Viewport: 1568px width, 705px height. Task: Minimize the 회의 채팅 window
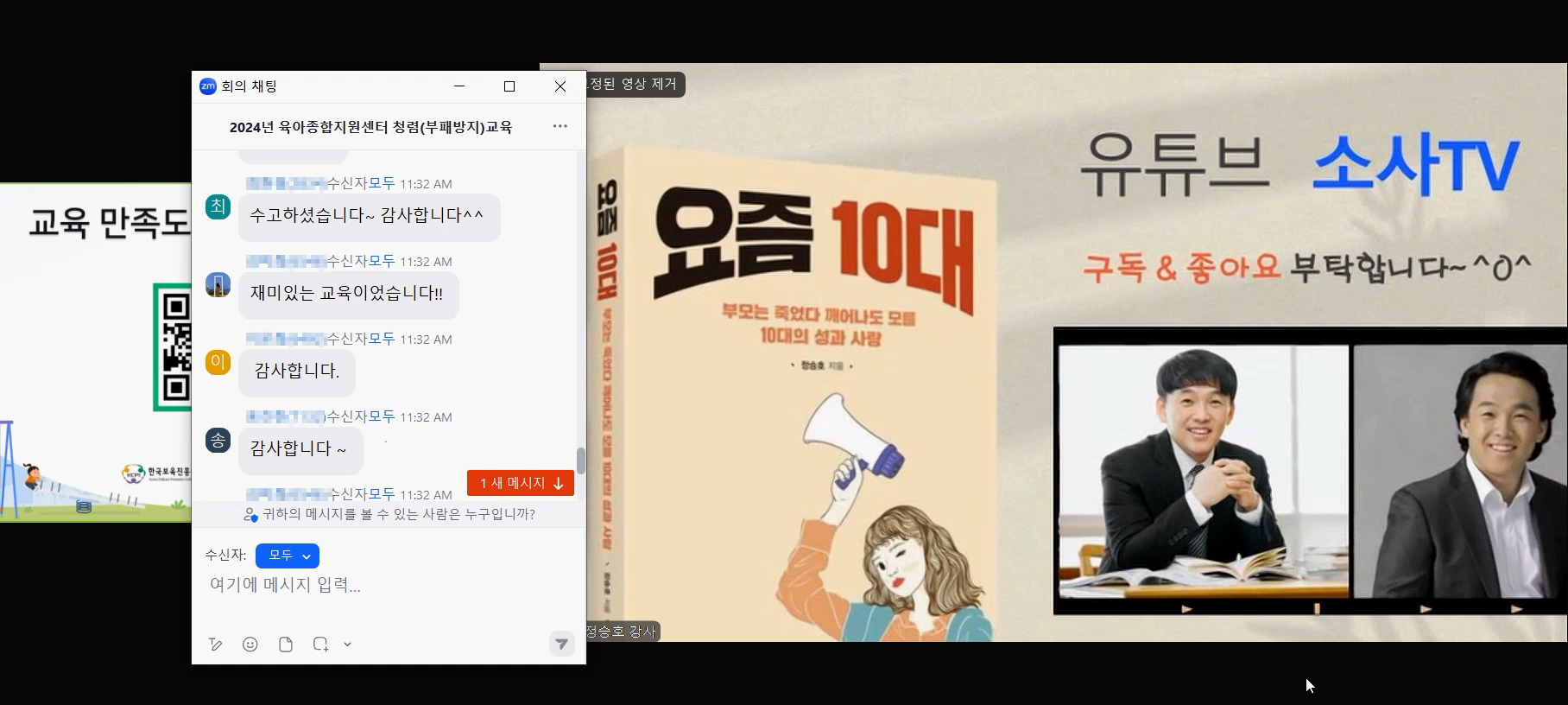[x=459, y=86]
